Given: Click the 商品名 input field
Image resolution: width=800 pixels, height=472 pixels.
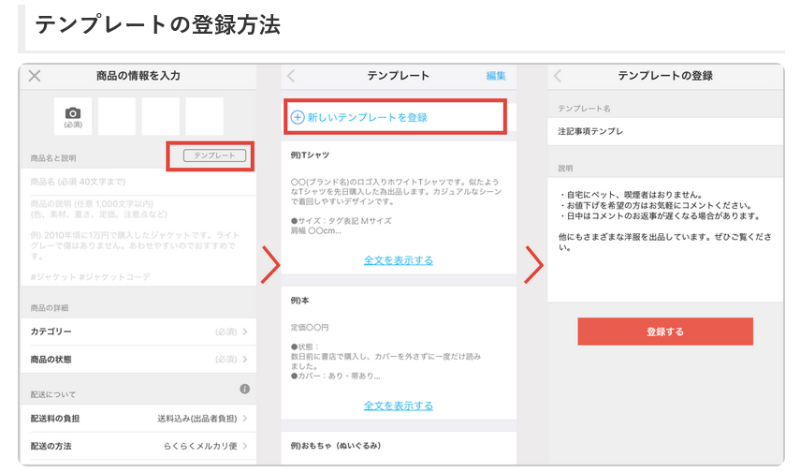Looking at the screenshot, I should point(137,181).
